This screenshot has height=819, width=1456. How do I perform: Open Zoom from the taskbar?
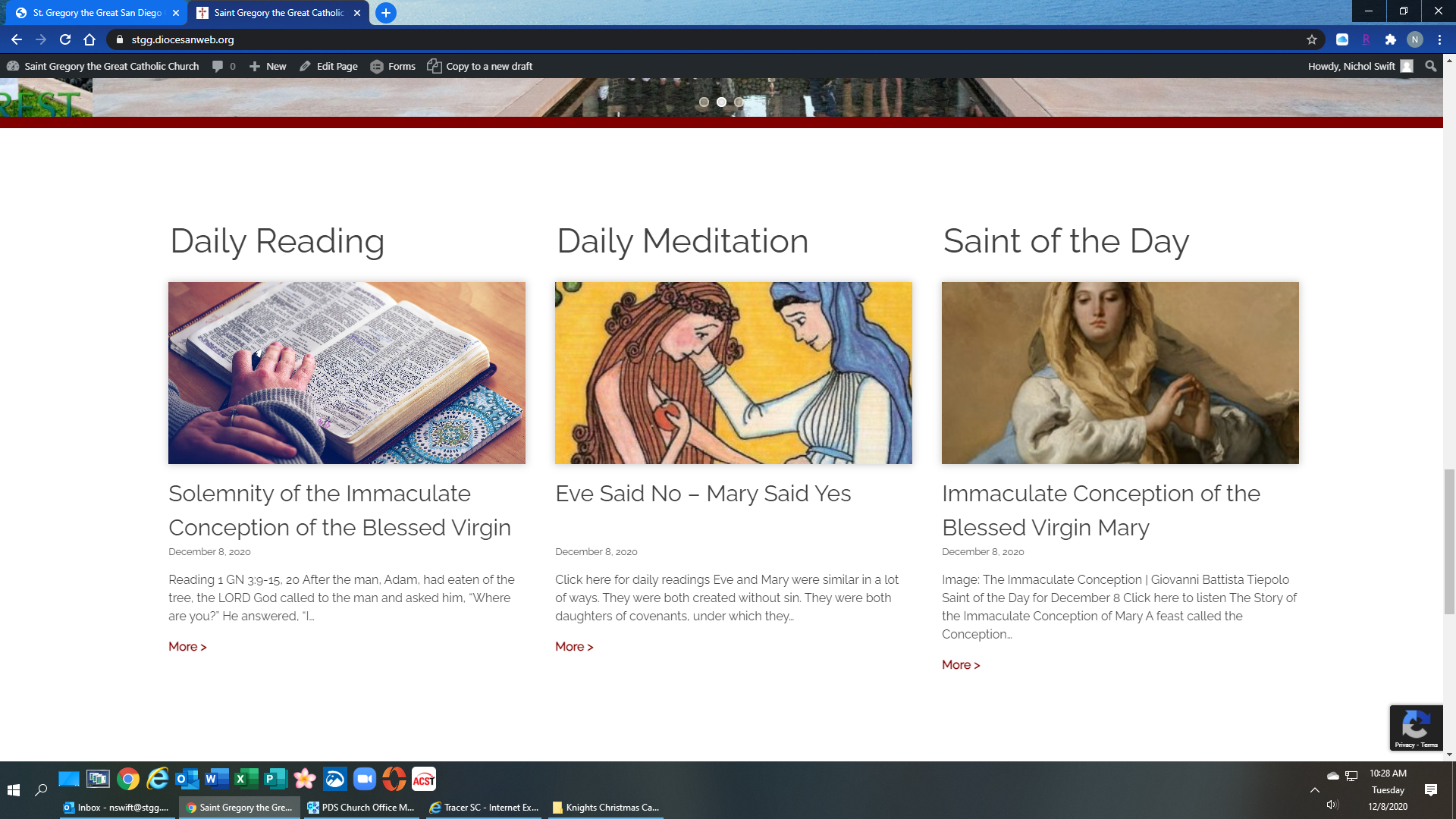(365, 779)
